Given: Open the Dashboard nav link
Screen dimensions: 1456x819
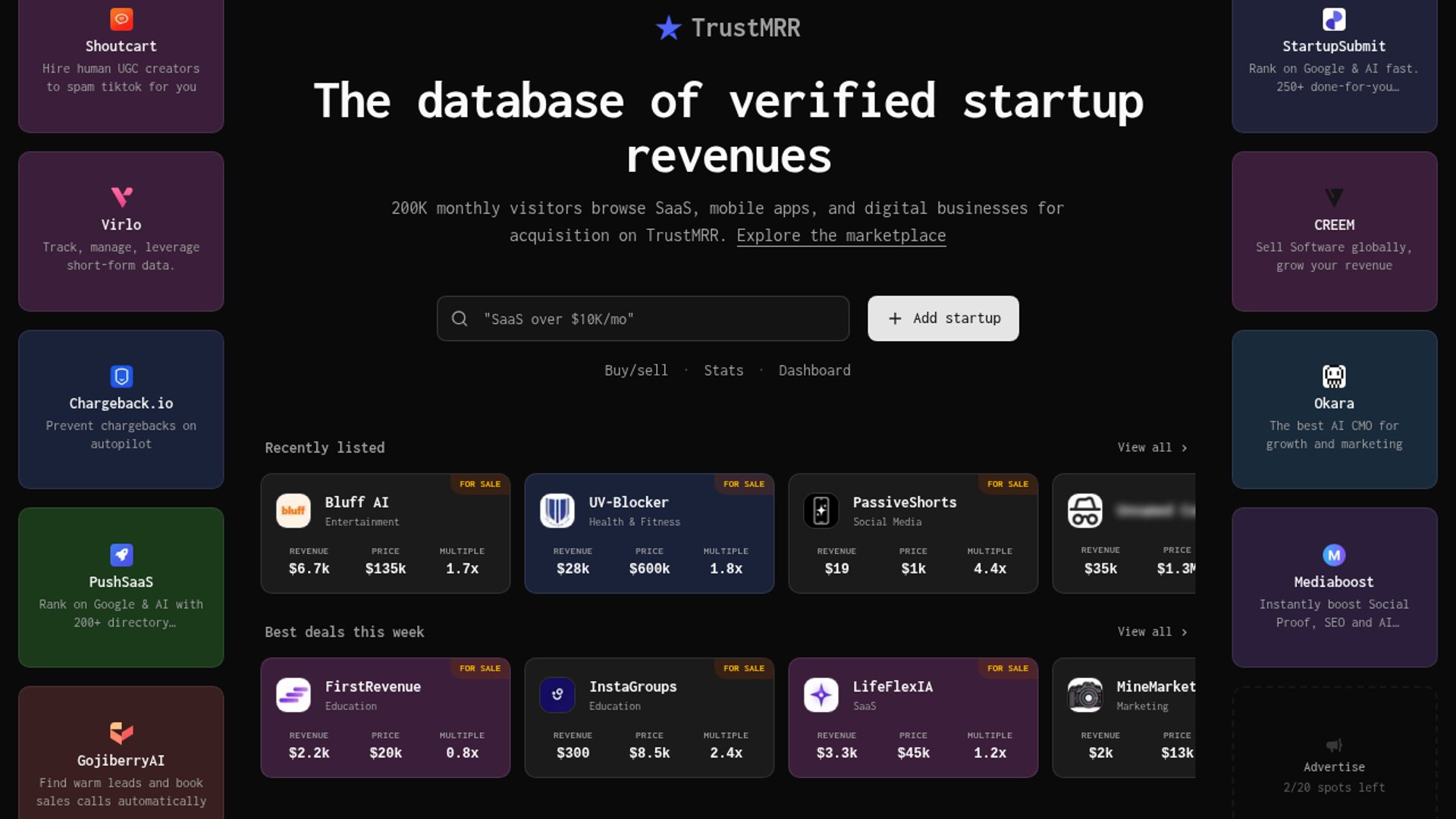Looking at the screenshot, I should (814, 371).
